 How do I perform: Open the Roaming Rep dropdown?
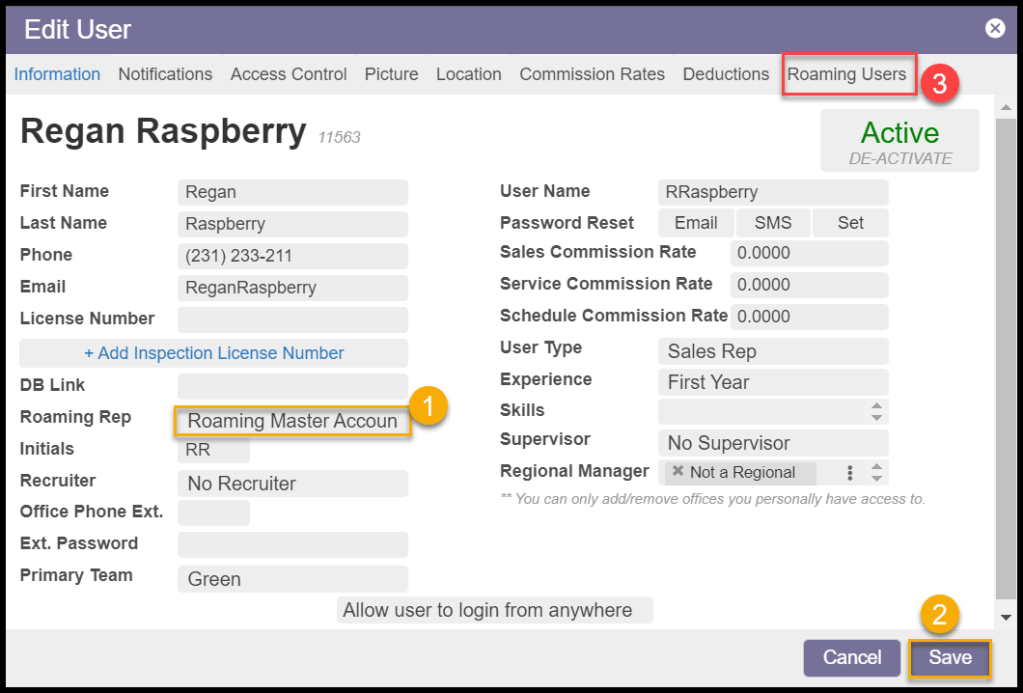(x=292, y=421)
